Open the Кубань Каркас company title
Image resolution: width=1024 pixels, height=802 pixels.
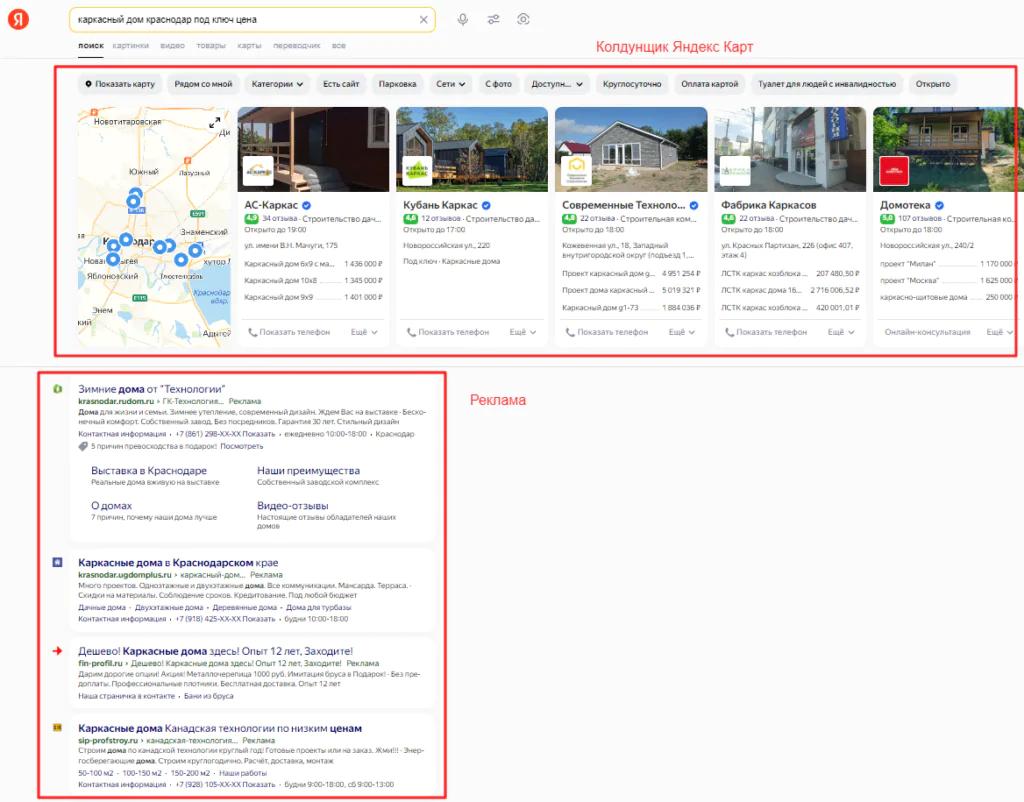click(440, 205)
